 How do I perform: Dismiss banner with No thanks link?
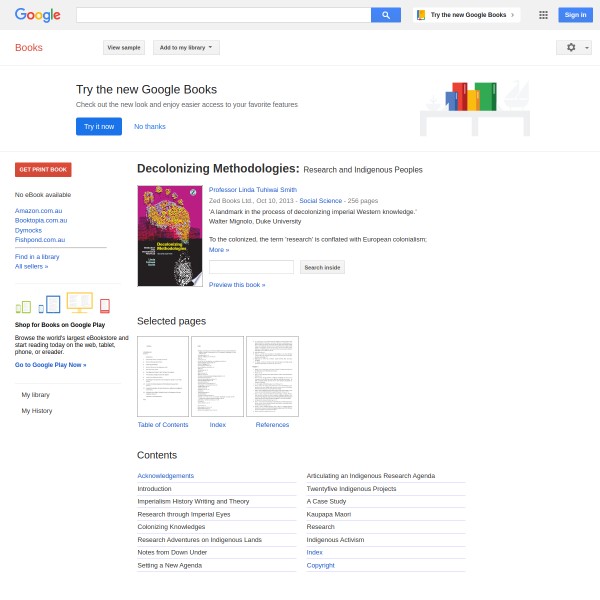coord(150,126)
